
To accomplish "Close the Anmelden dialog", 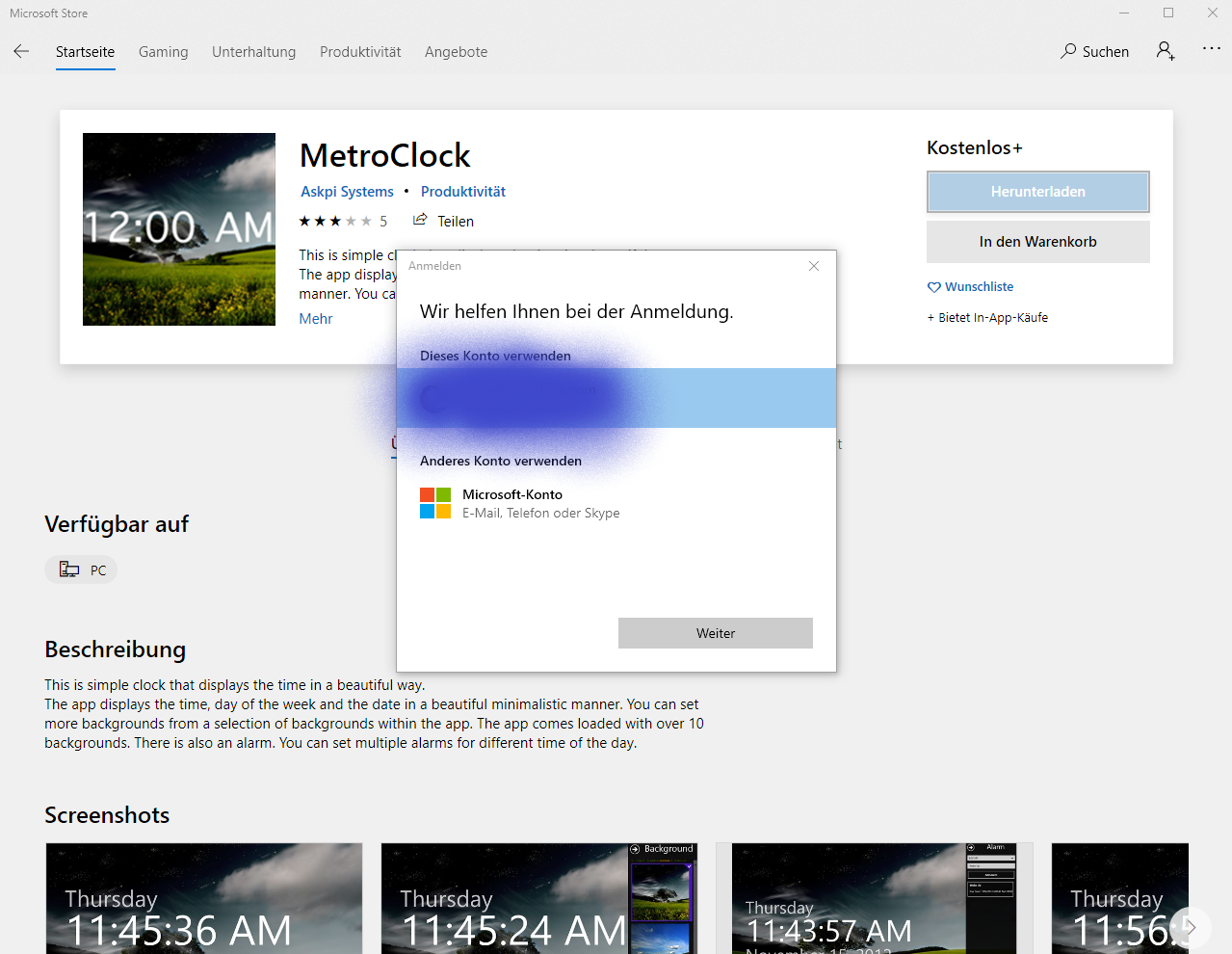I will (x=814, y=266).
